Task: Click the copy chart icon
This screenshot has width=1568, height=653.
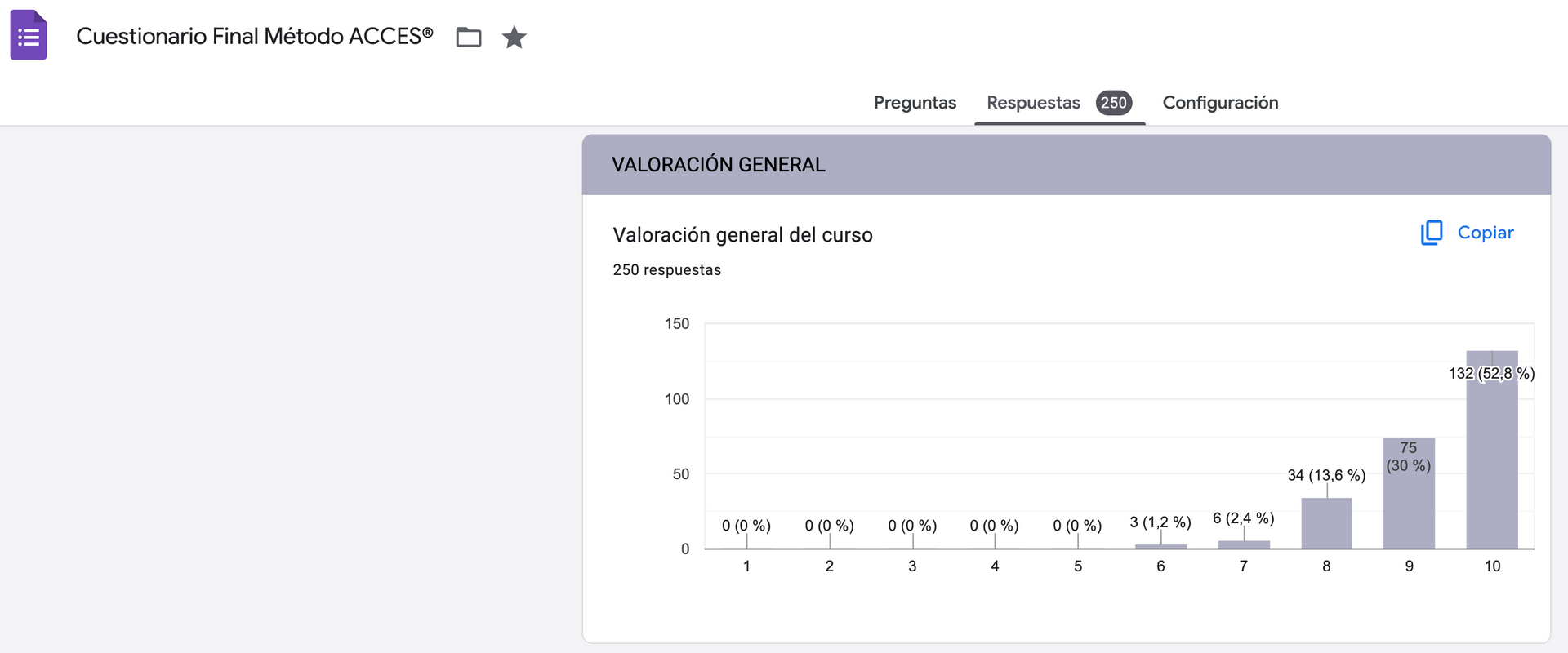Action: pyautogui.click(x=1432, y=233)
